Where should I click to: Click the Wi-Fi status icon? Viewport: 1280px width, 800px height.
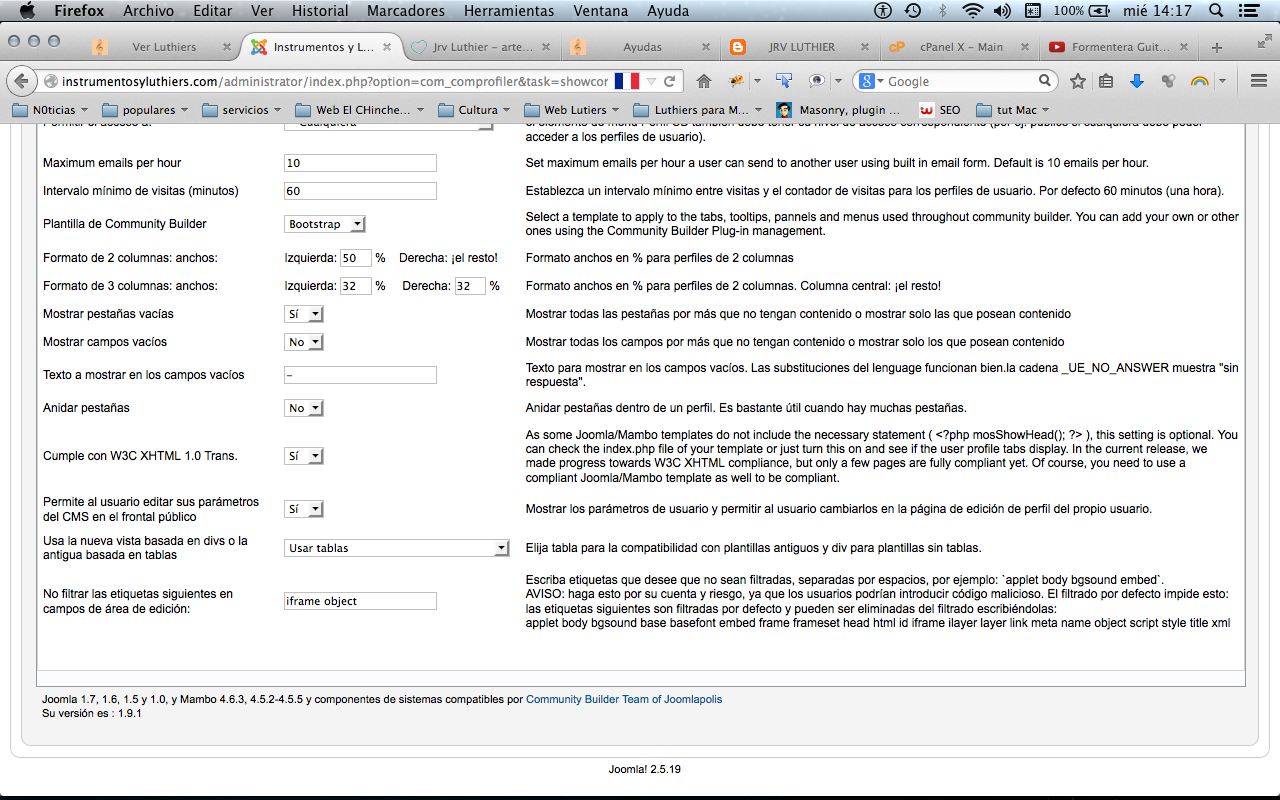click(972, 11)
